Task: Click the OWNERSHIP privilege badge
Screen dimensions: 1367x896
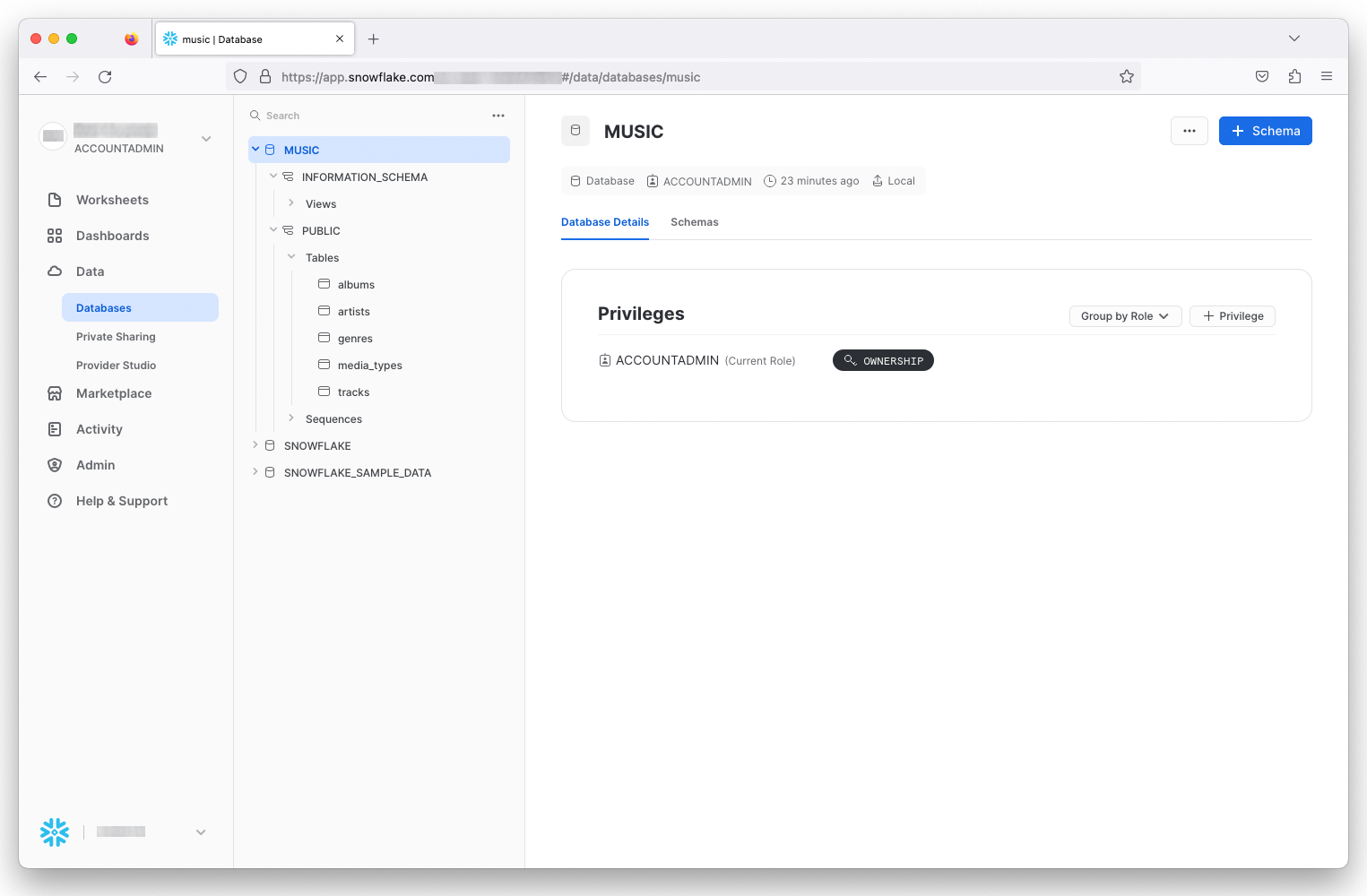Action: click(883, 360)
